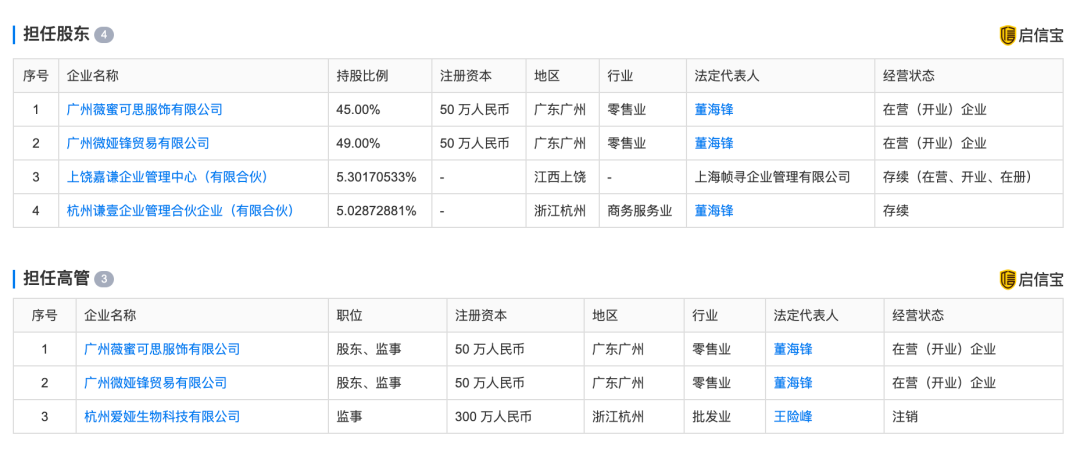Viewport: 1080px width, 456px height.
Task: Click 董海锋 in the 杭州谦壹企业管理 row
Action: coord(714,211)
